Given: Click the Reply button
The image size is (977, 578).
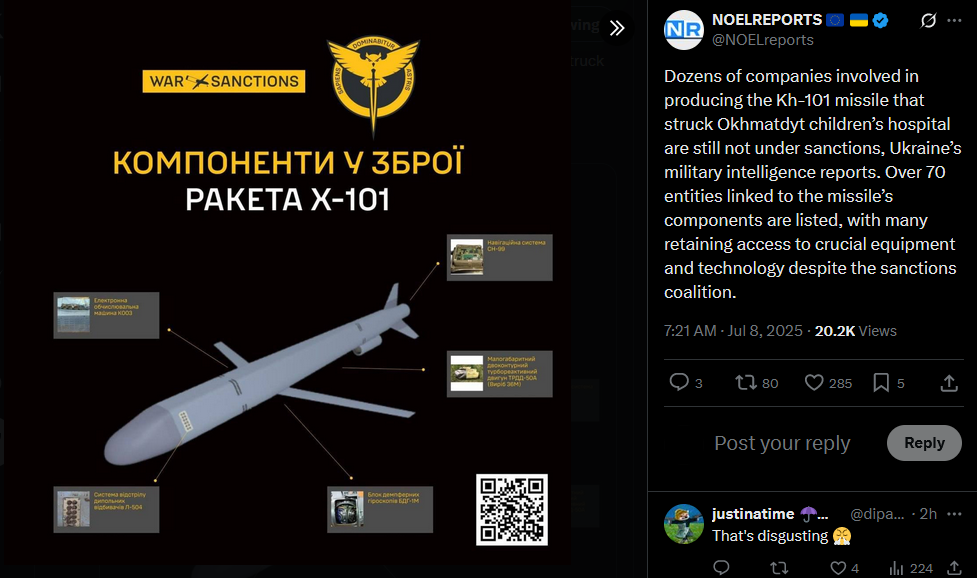Looking at the screenshot, I should coord(924,443).
